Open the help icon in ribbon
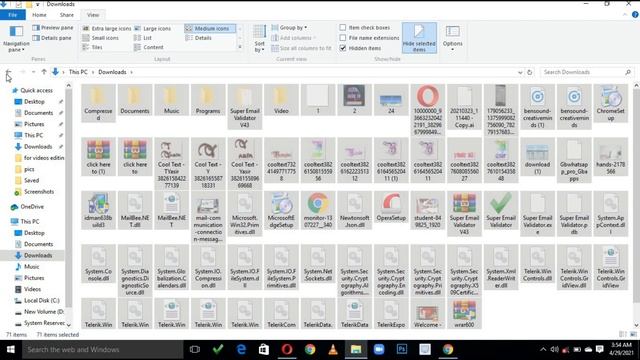Image resolution: width=640 pixels, height=360 pixels. pyautogui.click(x=635, y=15)
